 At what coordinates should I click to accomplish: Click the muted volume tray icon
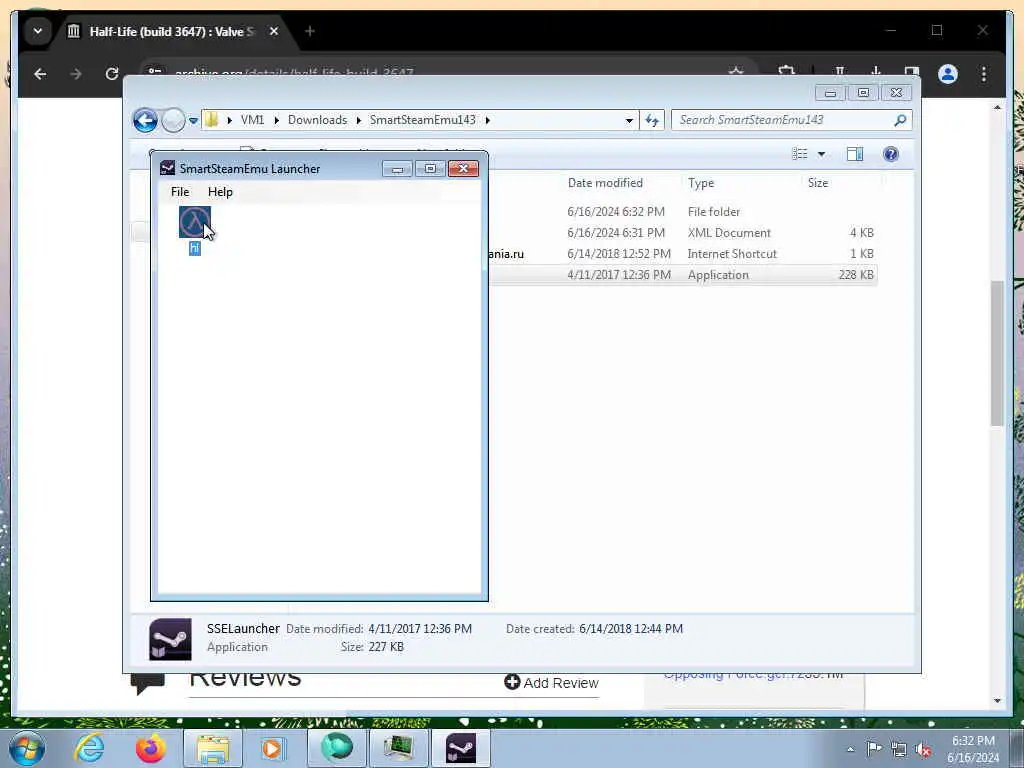[923, 750]
